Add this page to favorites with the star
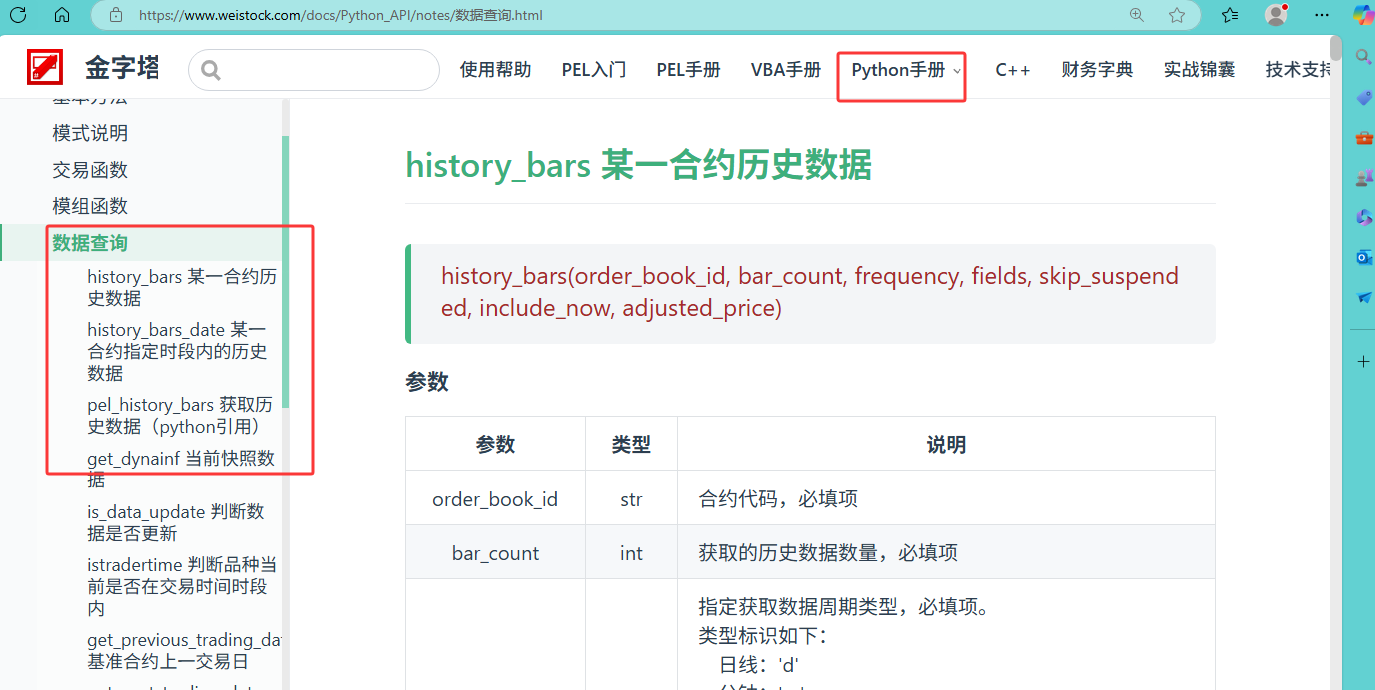This screenshot has width=1375, height=690. (x=1177, y=15)
